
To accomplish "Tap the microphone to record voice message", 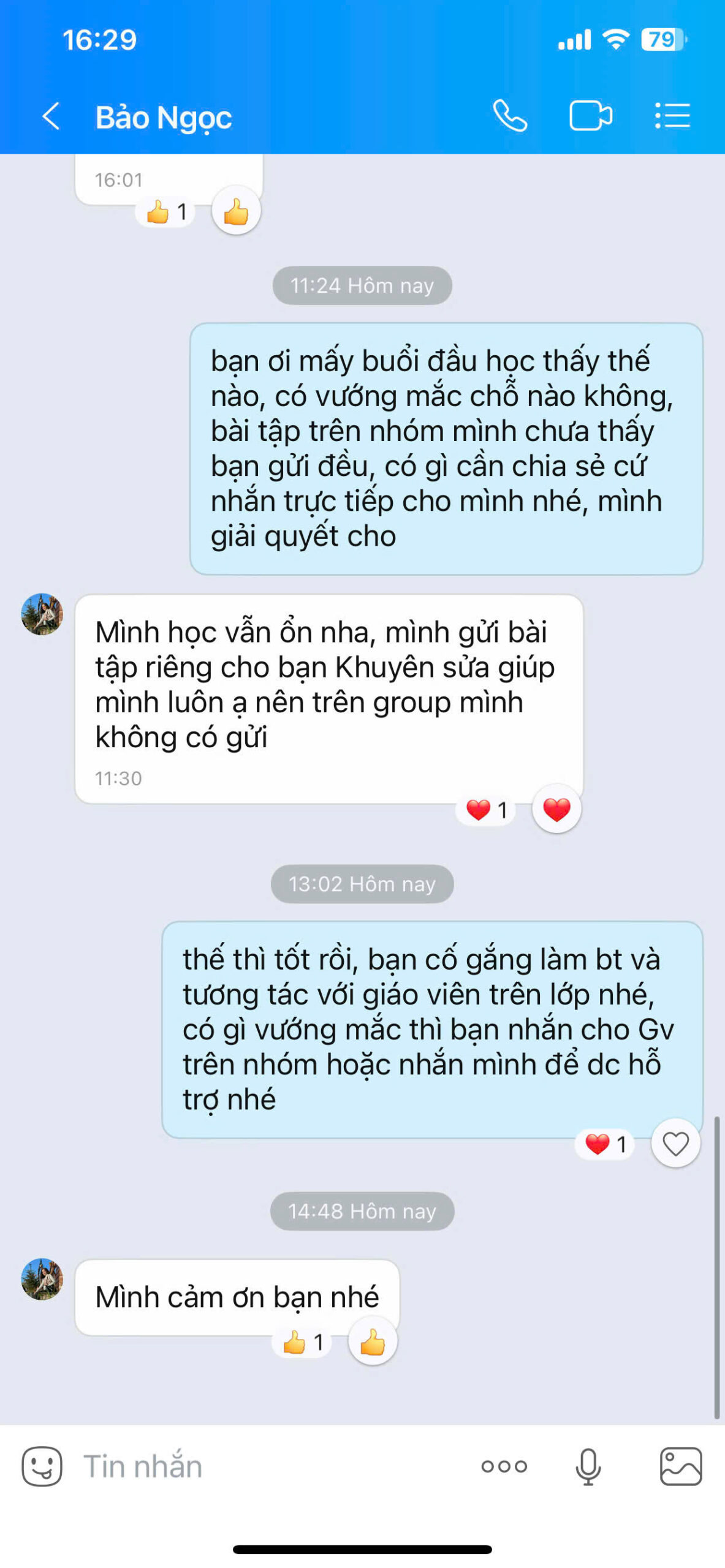I will [588, 1466].
